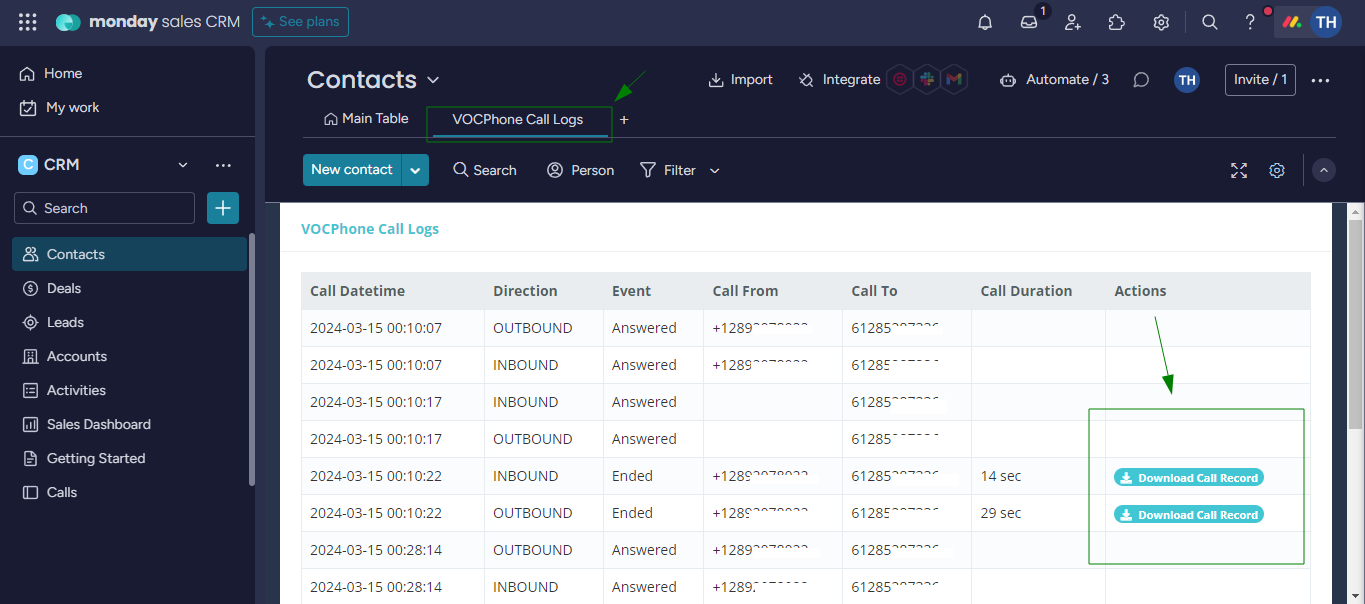This screenshot has height=604, width=1365.
Task: Open the inbox tray icon
Action: [x=1029, y=22]
